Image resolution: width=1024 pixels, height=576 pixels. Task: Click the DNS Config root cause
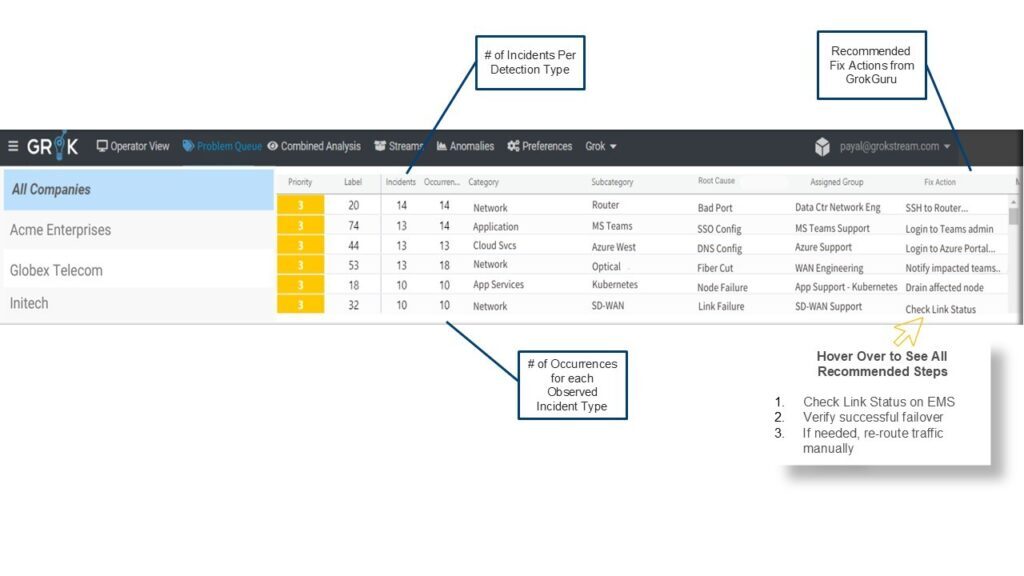720,248
